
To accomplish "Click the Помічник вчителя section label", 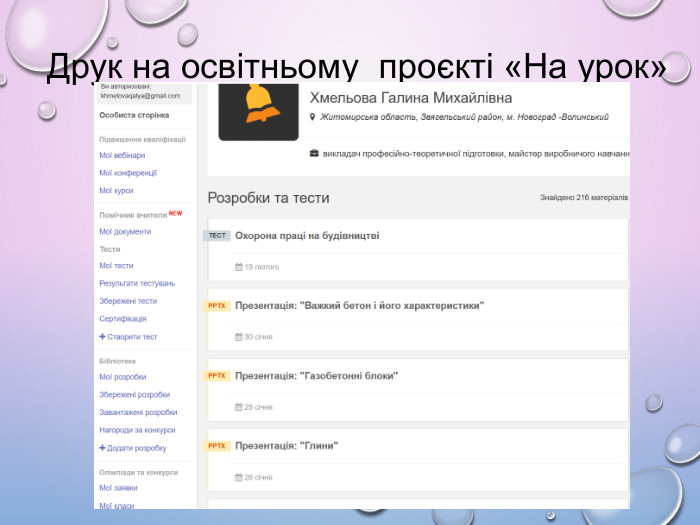I will pos(133,215).
